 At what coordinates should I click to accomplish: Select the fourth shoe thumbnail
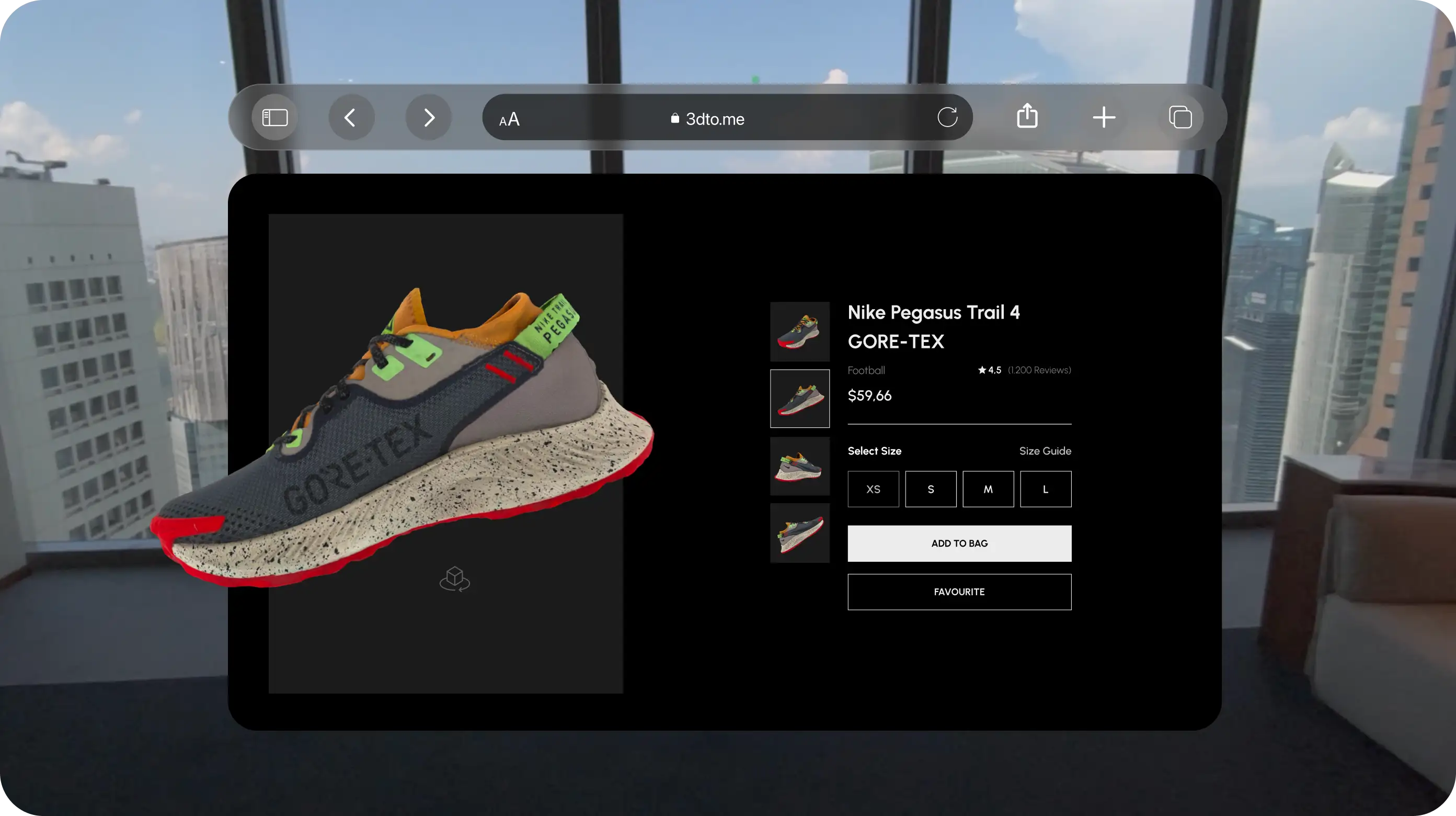click(x=800, y=533)
